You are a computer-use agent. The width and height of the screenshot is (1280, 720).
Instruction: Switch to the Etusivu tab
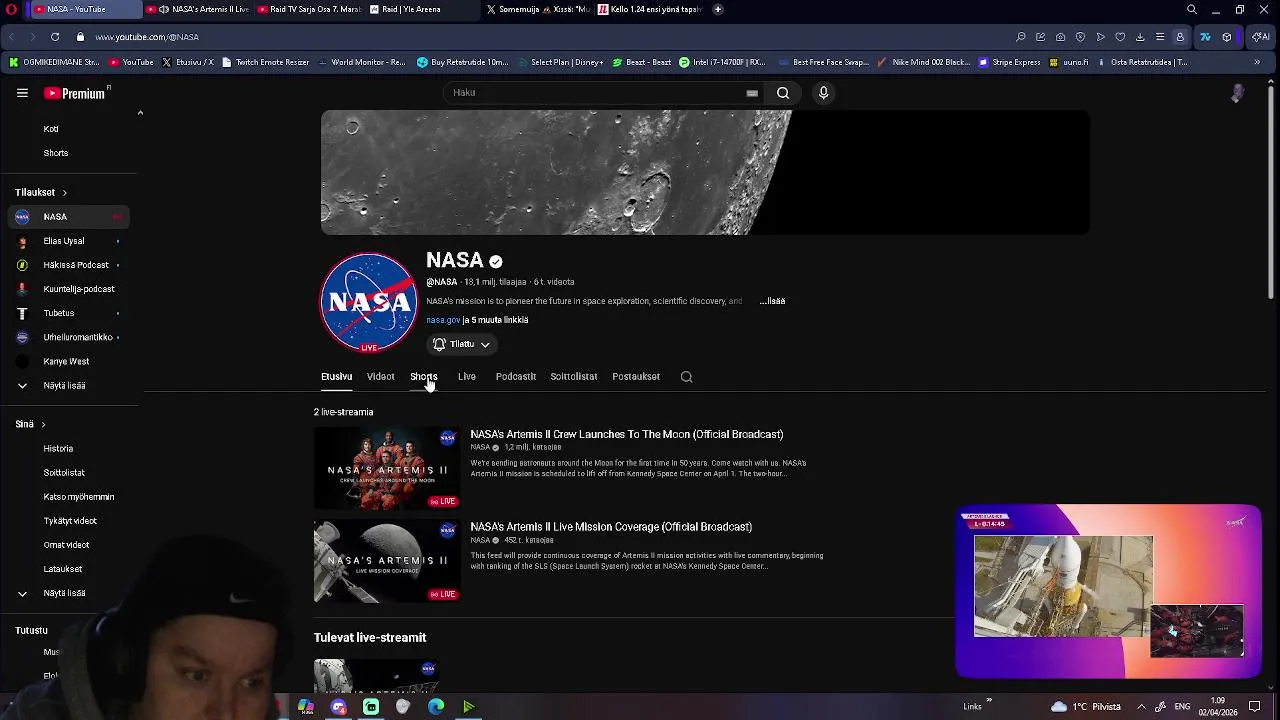pyautogui.click(x=336, y=377)
